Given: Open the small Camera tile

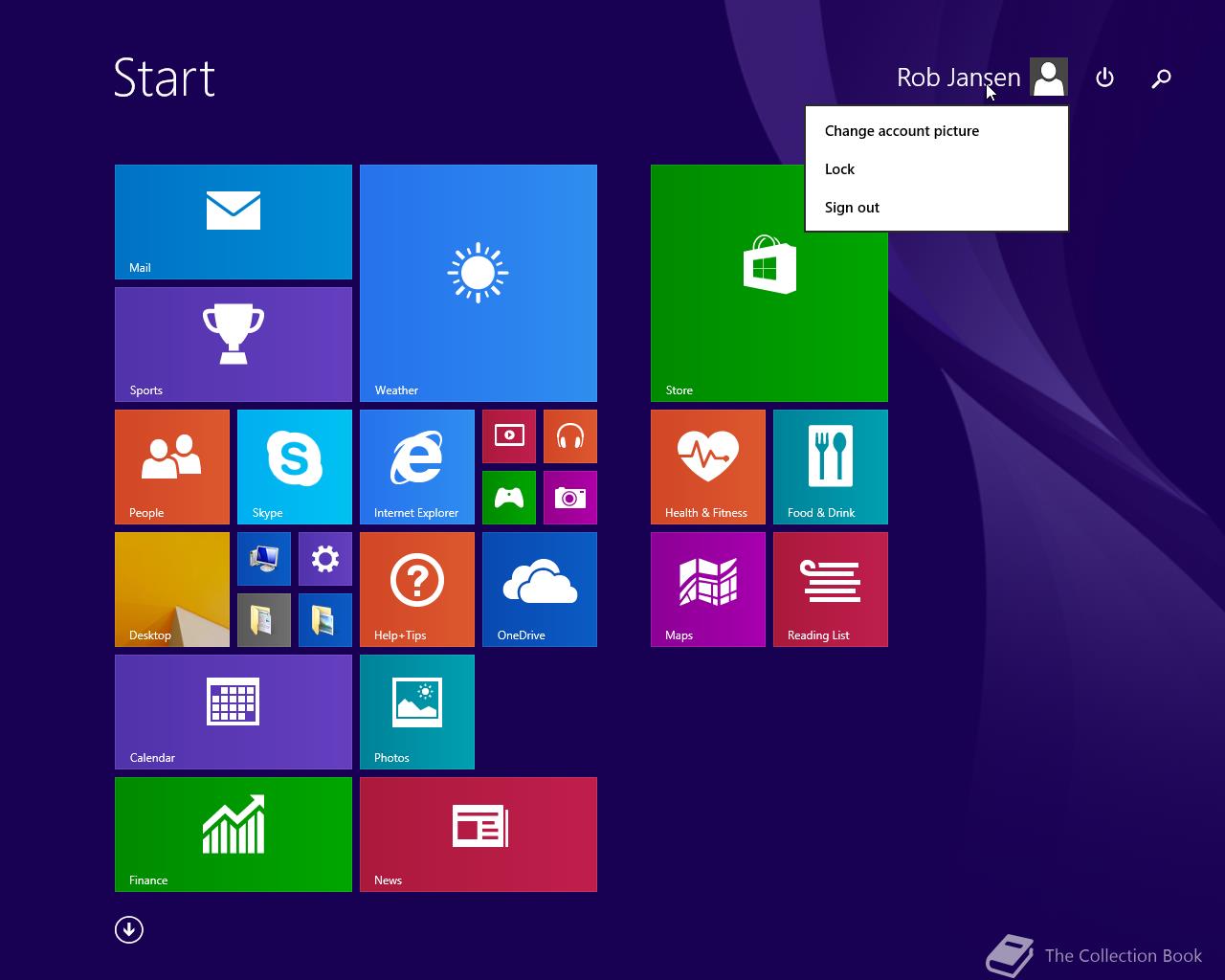Looking at the screenshot, I should tap(570, 498).
